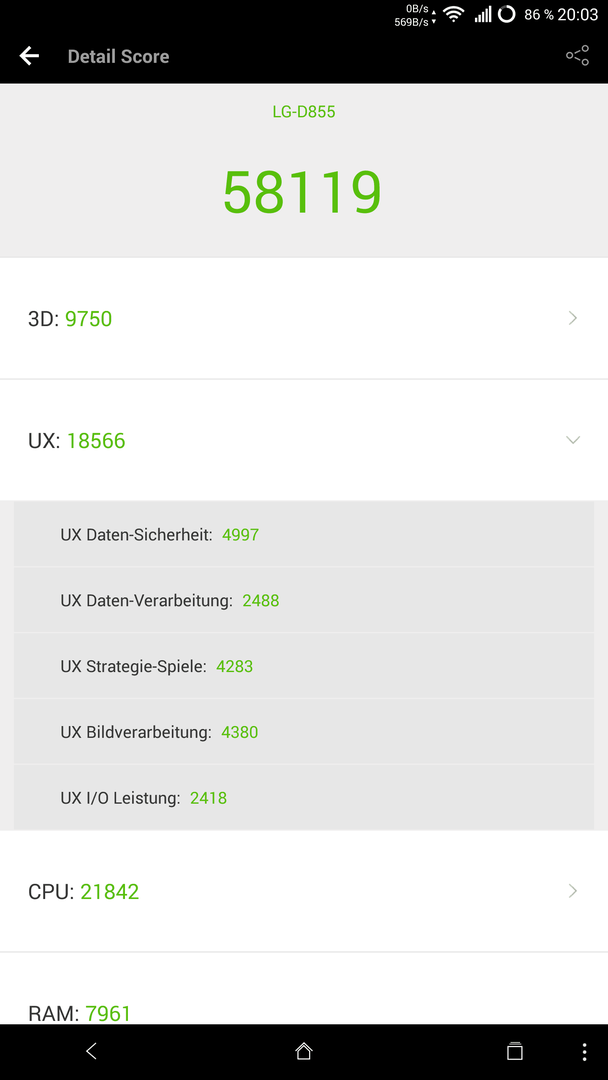This screenshot has width=608, height=1080.
Task: Select UX Strategie-Spiele entry
Action: (x=304, y=666)
